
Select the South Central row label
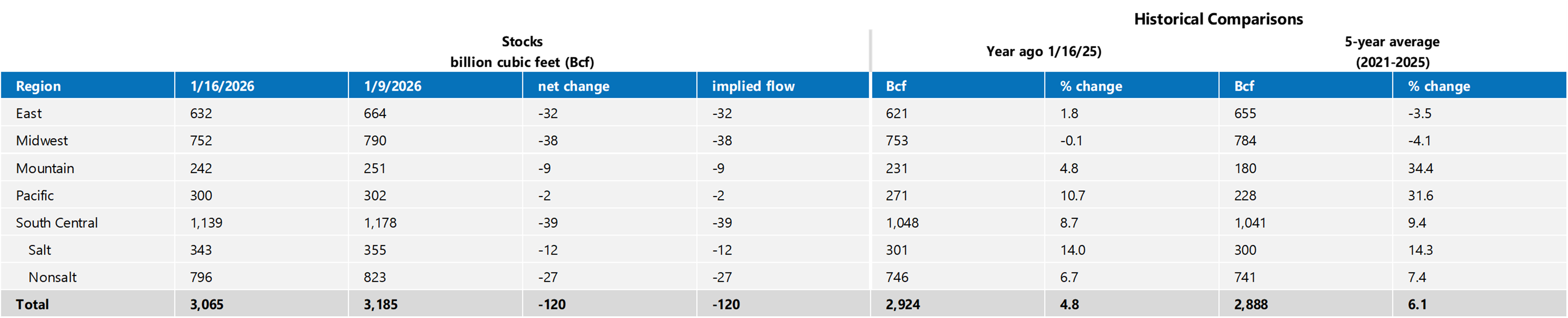pos(57,223)
